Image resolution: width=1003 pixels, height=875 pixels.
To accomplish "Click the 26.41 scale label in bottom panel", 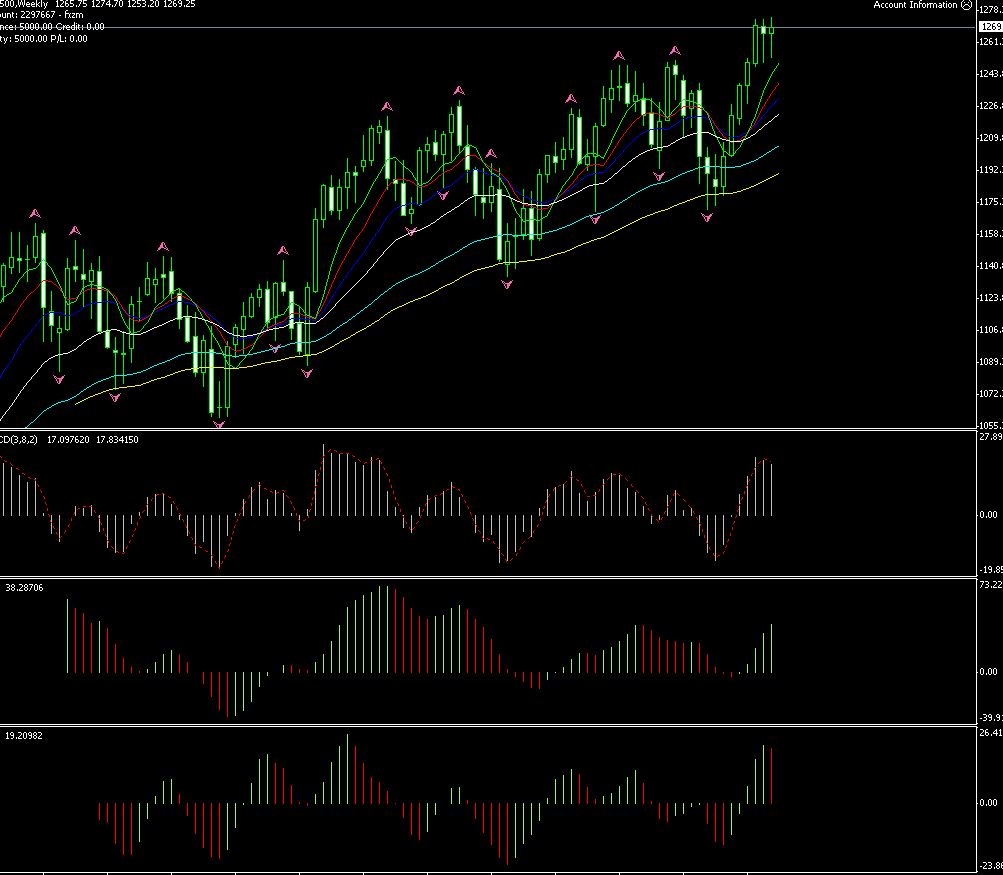I will (988, 733).
